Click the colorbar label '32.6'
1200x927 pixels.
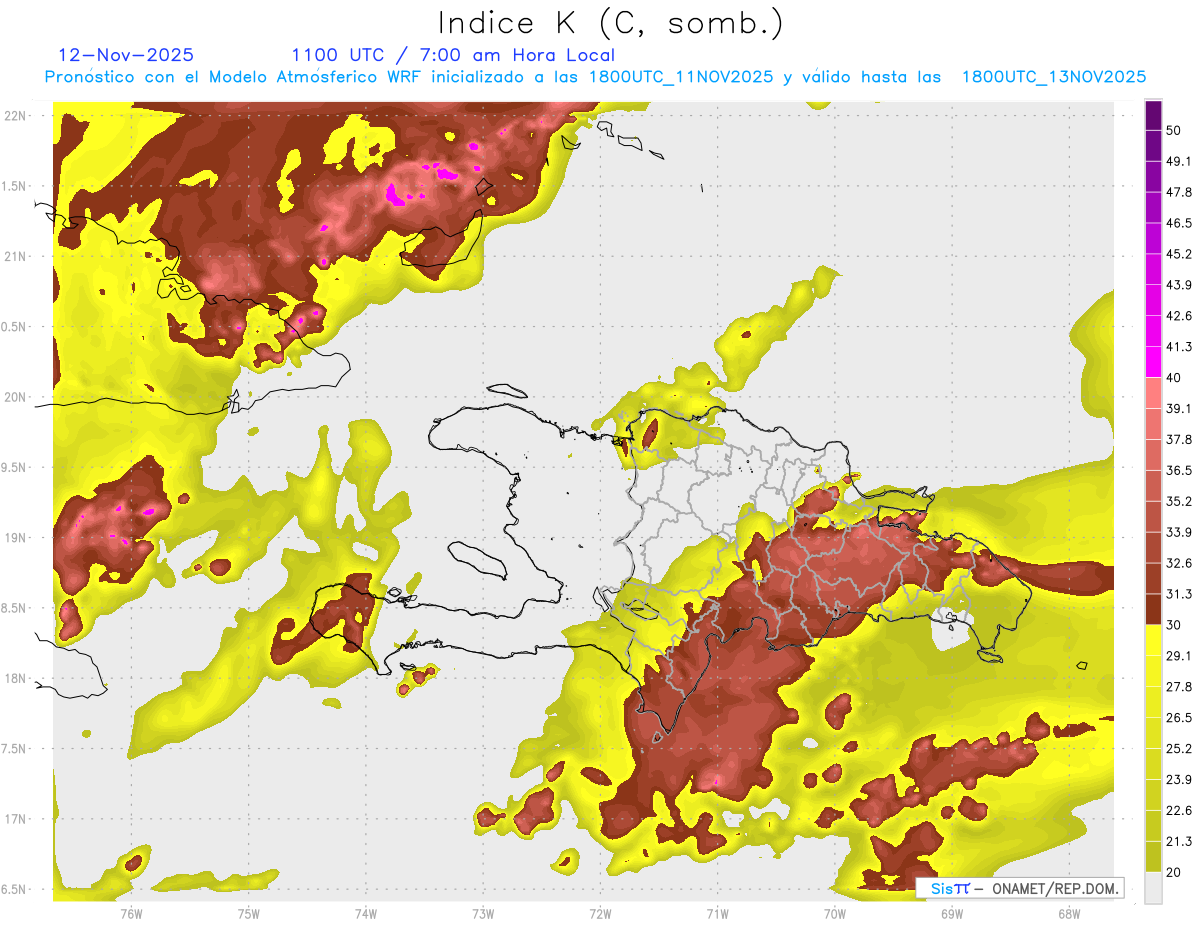pos(1179,563)
